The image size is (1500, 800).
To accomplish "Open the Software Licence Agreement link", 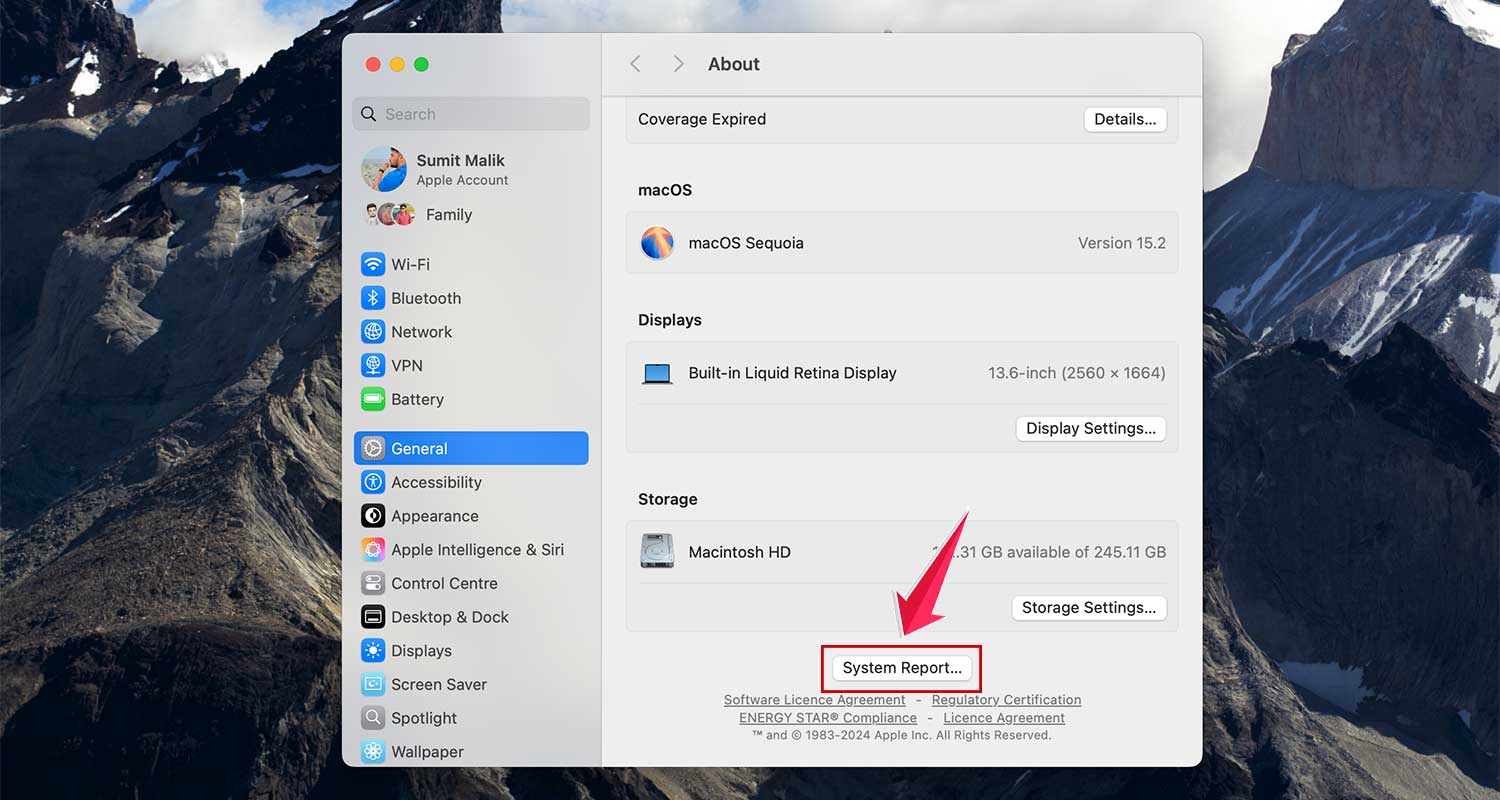I will pos(814,699).
